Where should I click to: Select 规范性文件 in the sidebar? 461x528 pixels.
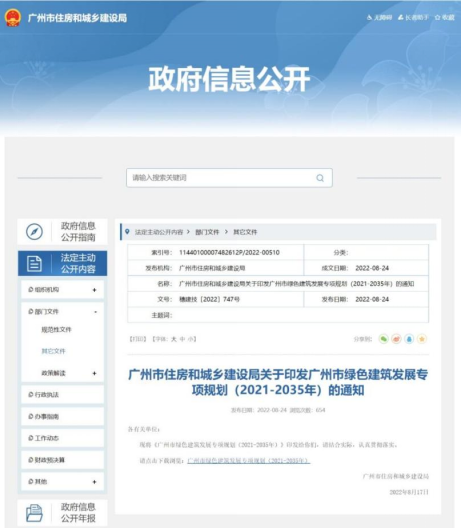pos(56,330)
